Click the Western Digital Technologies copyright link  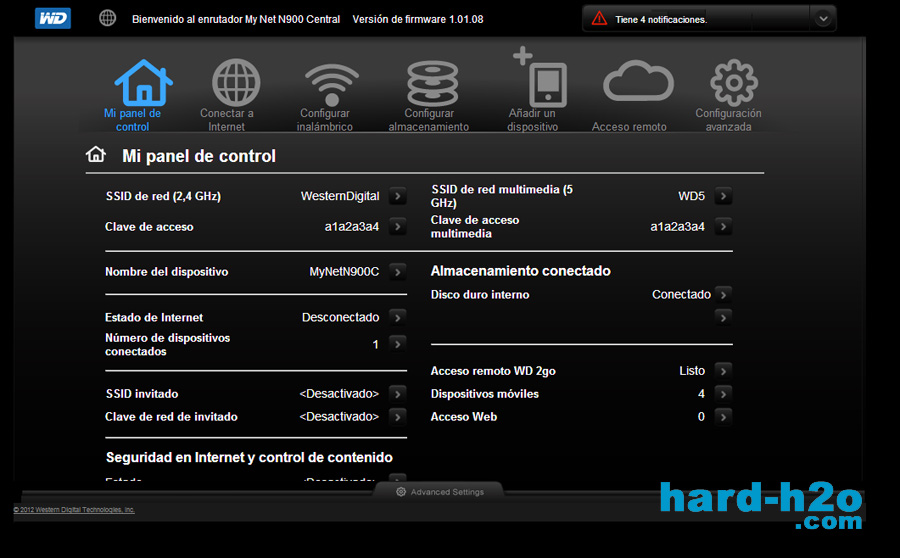[74, 510]
